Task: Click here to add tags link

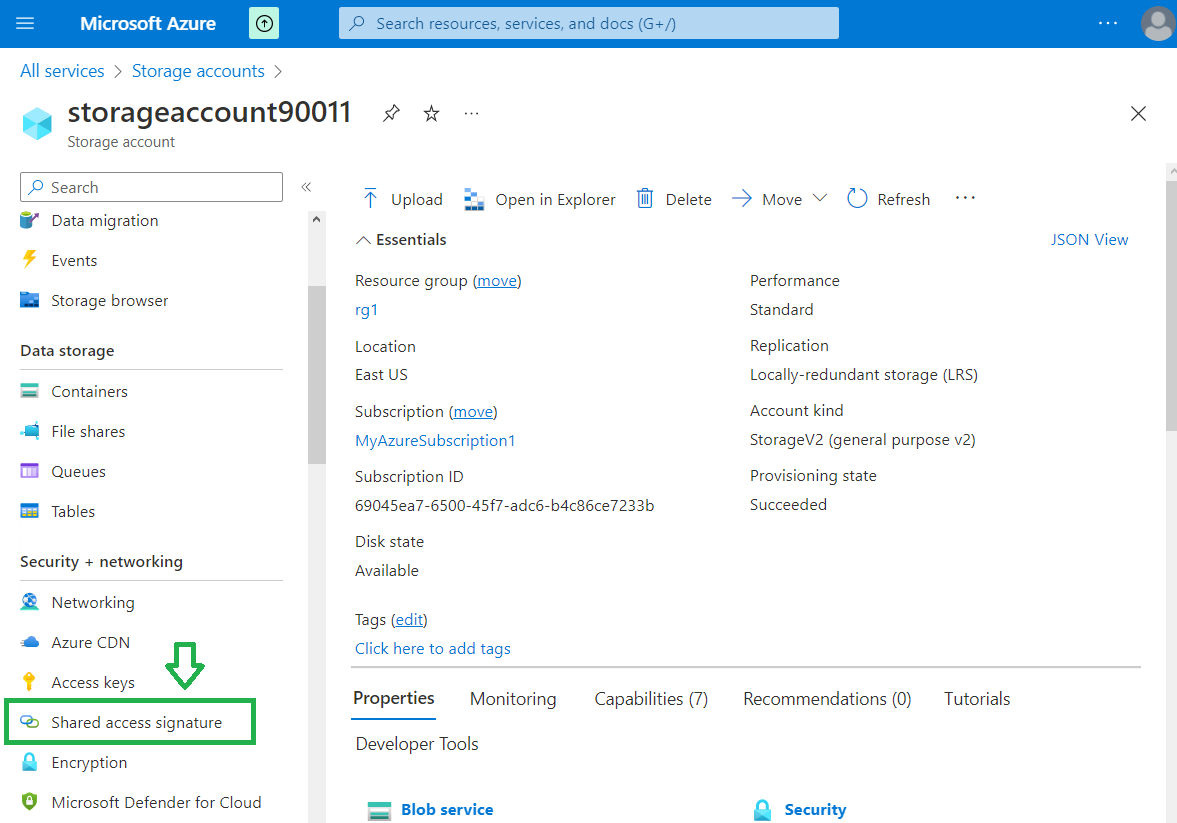Action: [432, 649]
